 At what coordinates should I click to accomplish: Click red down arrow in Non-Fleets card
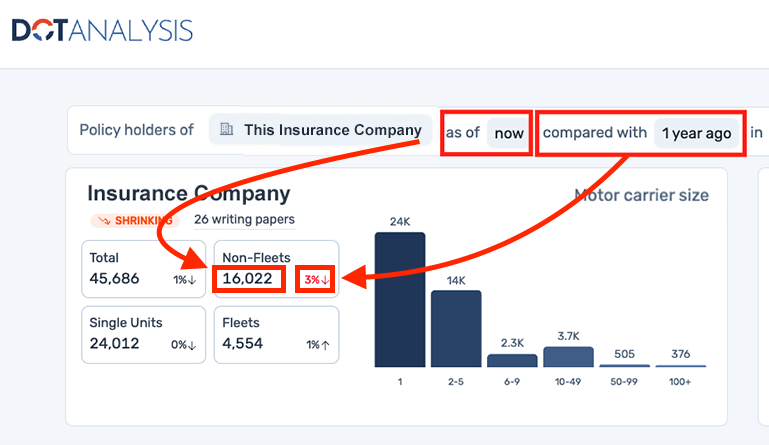(325, 280)
